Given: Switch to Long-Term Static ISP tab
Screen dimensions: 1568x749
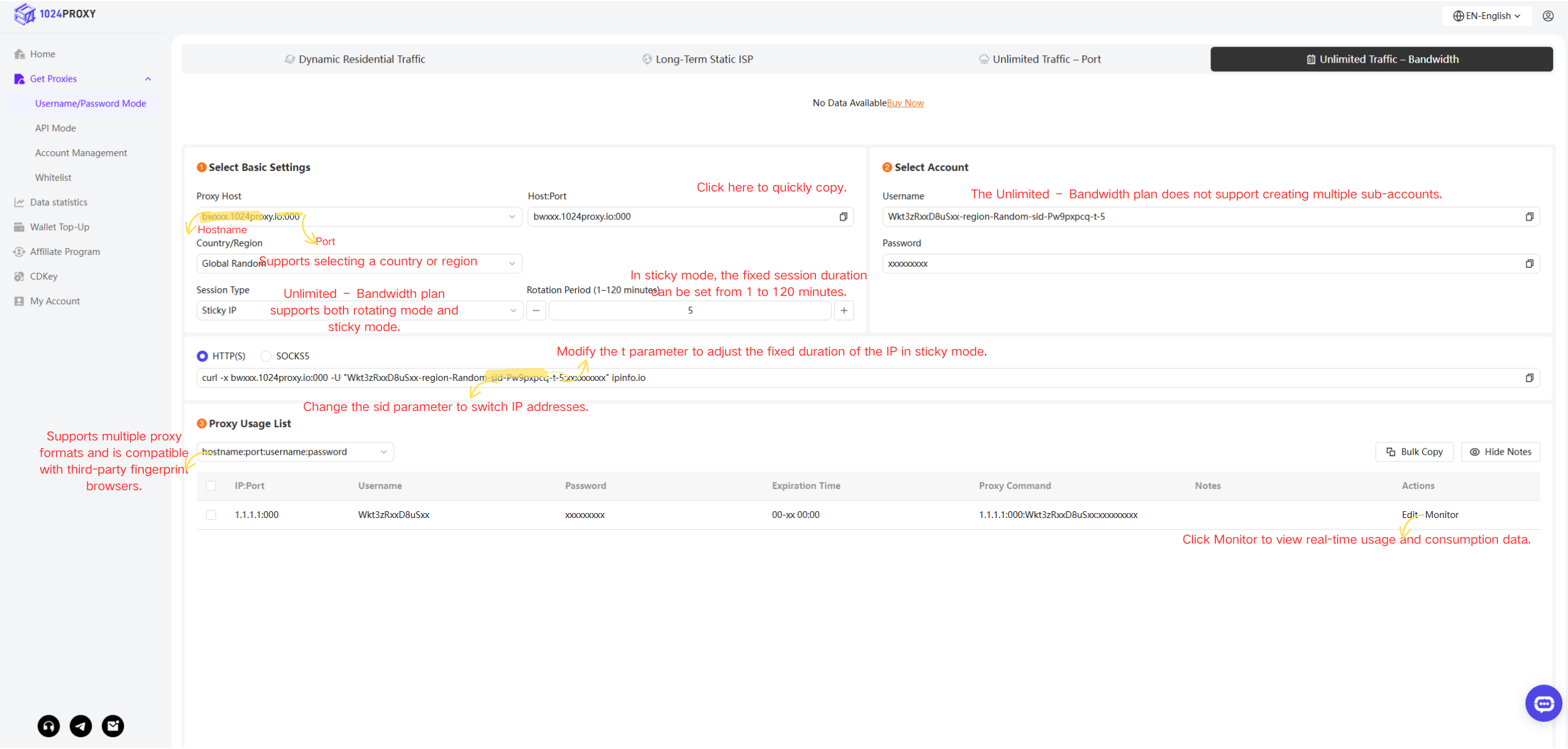Looking at the screenshot, I should click(x=697, y=59).
